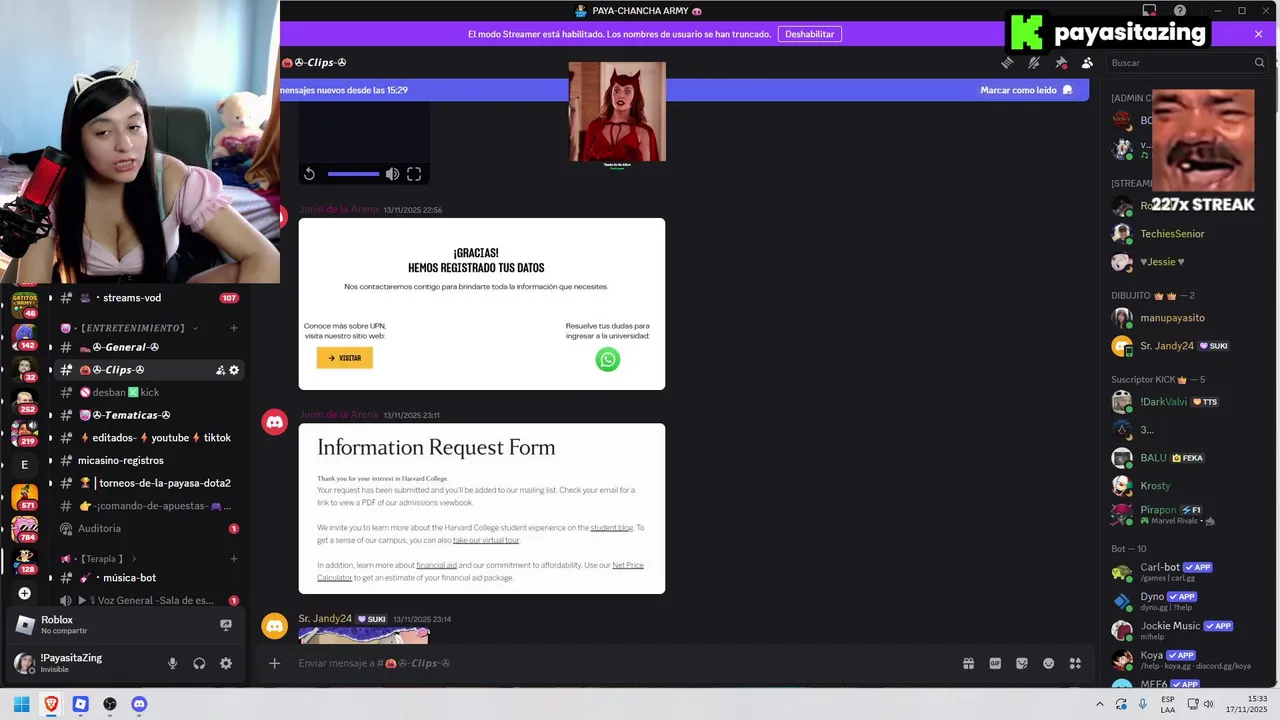Image resolution: width=1280 pixels, height=720 pixels.
Task: Open comando-de-apuestas channel
Action: coord(148,506)
